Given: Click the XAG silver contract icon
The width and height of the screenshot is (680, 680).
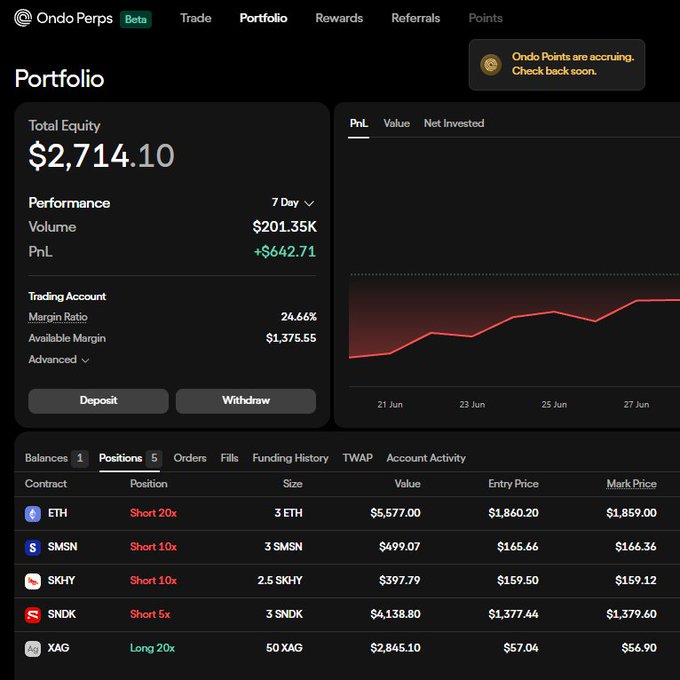Looking at the screenshot, I should [33, 648].
